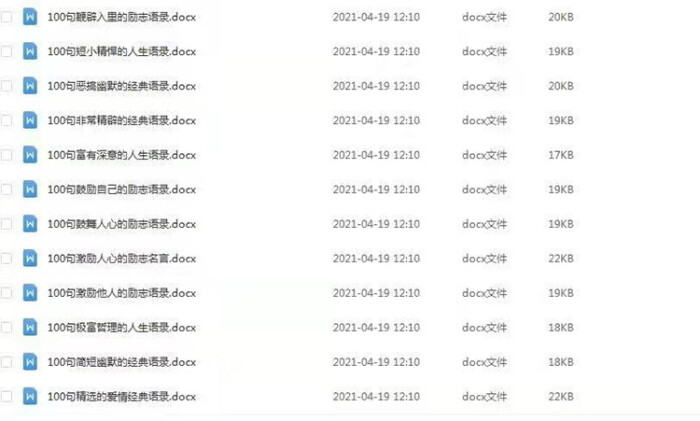
Task: Click the Word icon for 100句鼓舞人心的励志语录.docx
Action: (30, 224)
